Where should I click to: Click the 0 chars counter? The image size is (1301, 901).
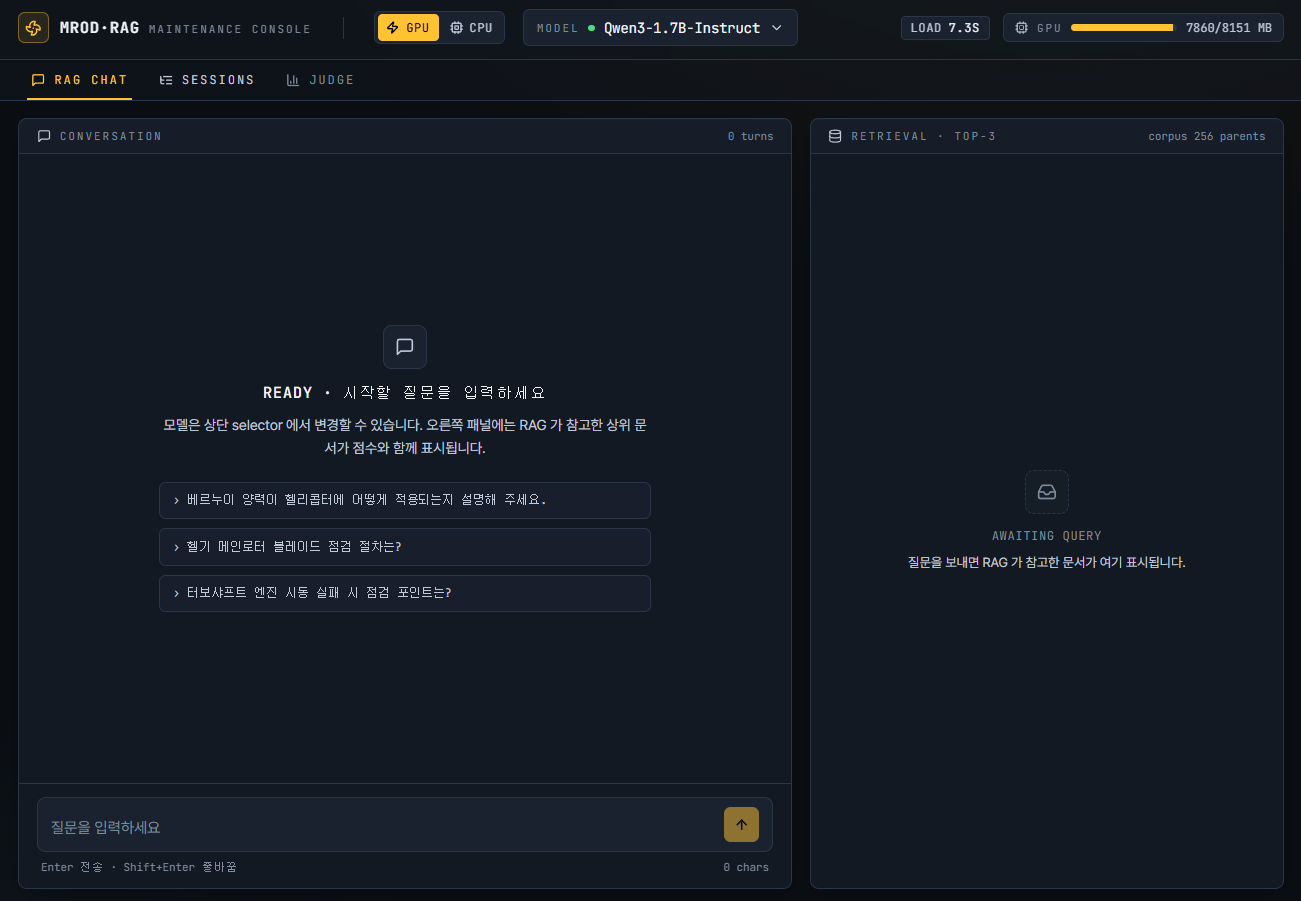tap(746, 867)
